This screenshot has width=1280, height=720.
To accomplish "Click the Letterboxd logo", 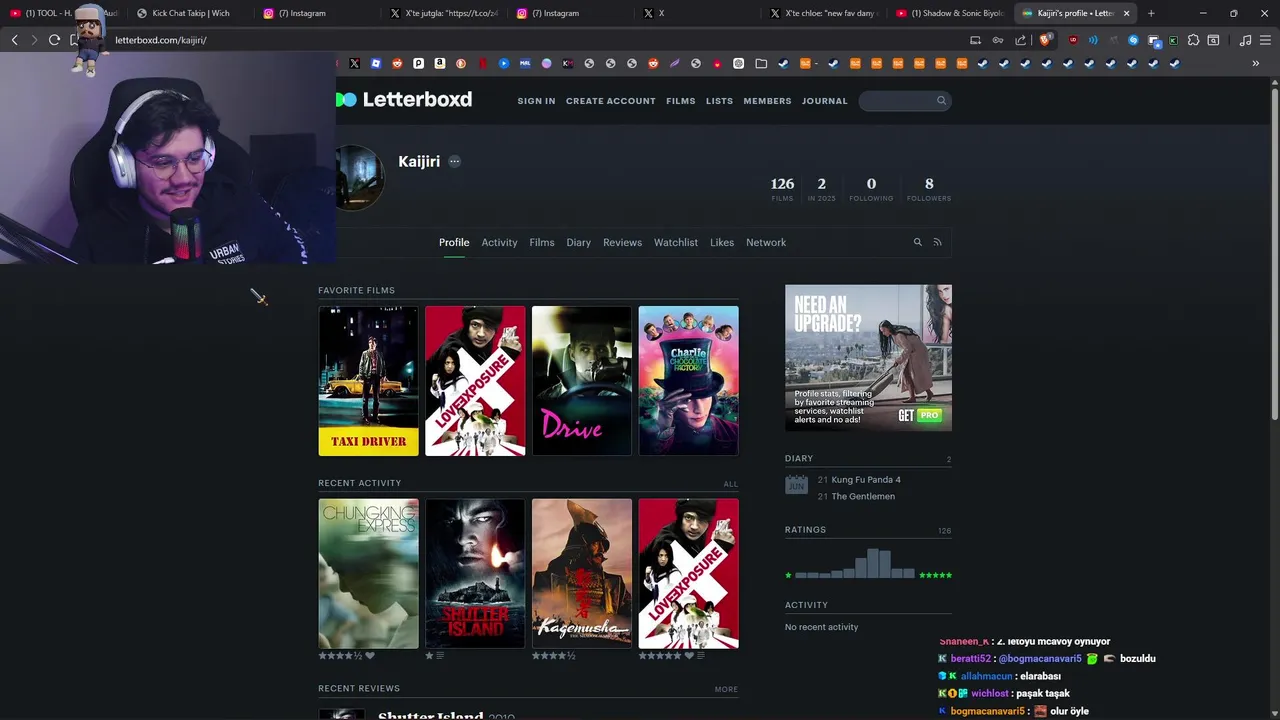I will click(404, 100).
